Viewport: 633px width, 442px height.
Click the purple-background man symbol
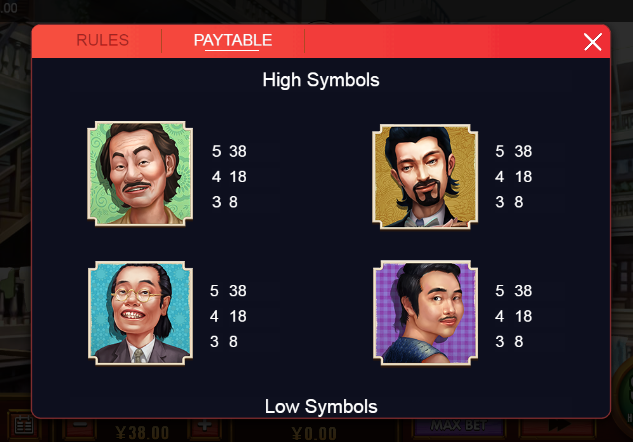click(425, 312)
